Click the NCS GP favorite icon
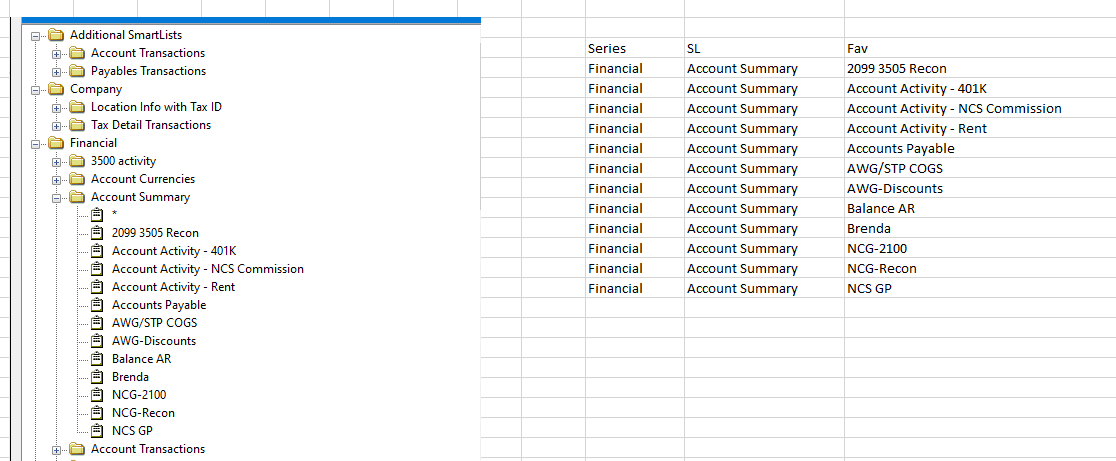Image resolution: width=1116 pixels, height=461 pixels. (x=99, y=431)
